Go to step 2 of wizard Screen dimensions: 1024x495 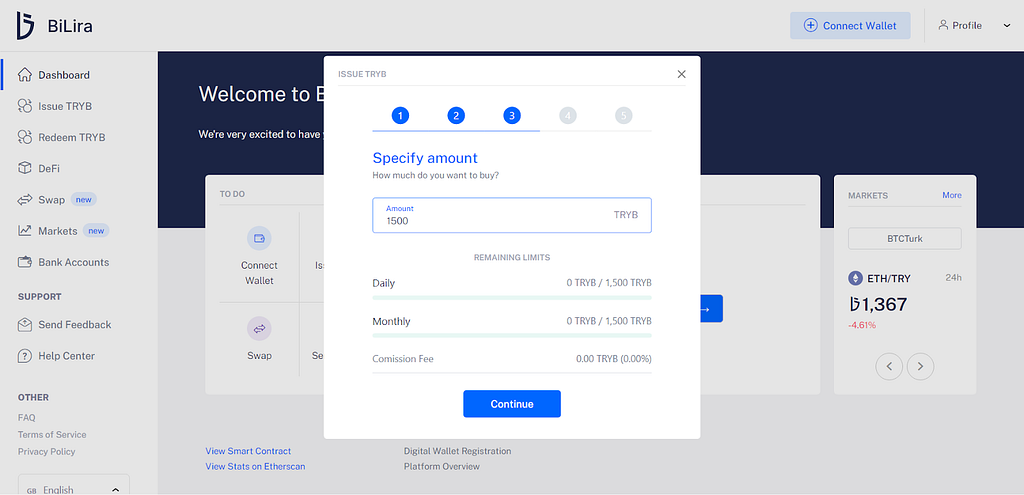pyautogui.click(x=456, y=116)
